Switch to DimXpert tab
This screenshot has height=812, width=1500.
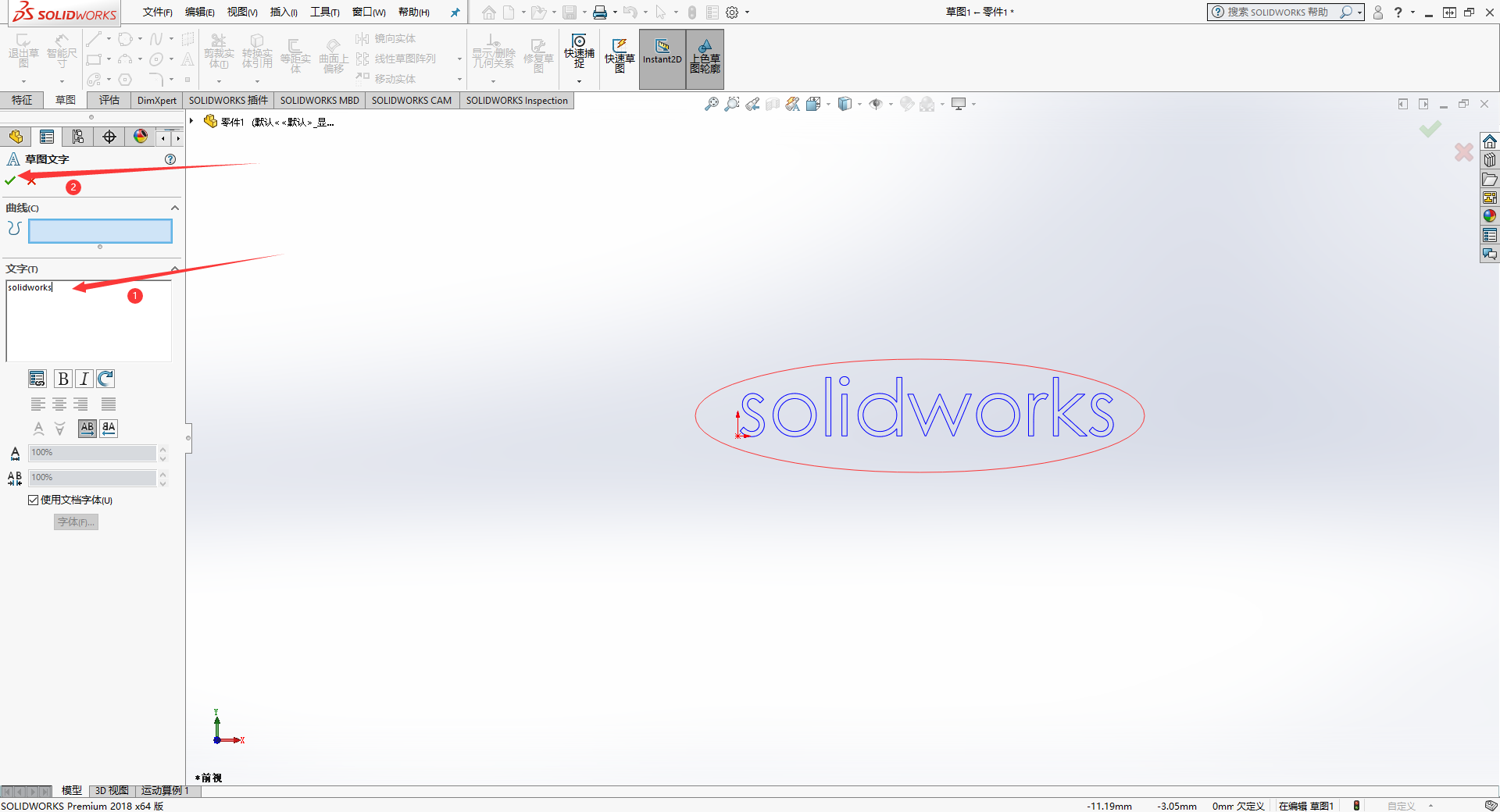[157, 100]
